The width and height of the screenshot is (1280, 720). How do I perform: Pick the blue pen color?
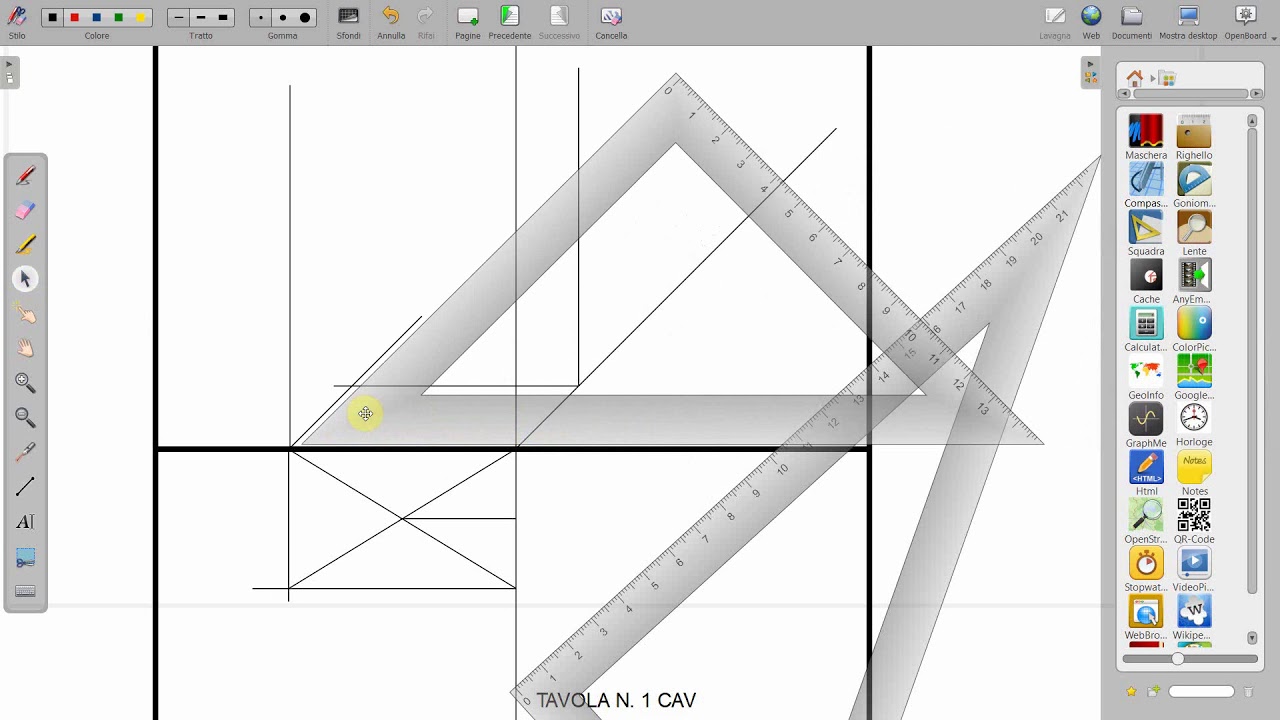point(97,17)
